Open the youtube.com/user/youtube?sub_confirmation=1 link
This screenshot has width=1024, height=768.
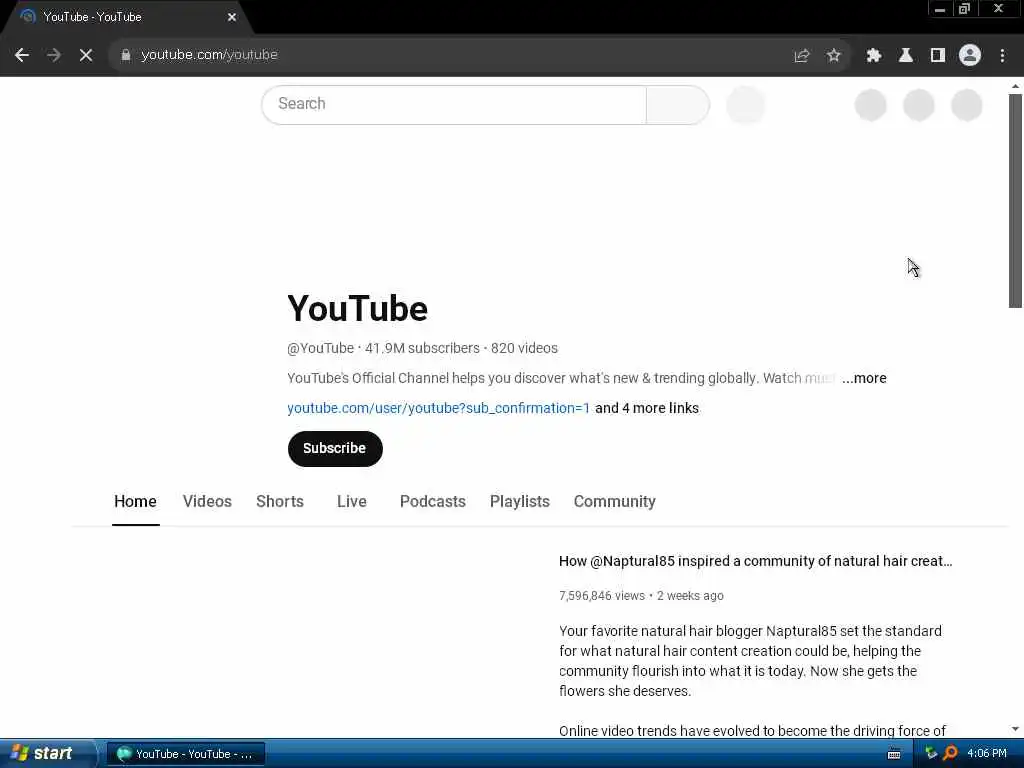438,408
